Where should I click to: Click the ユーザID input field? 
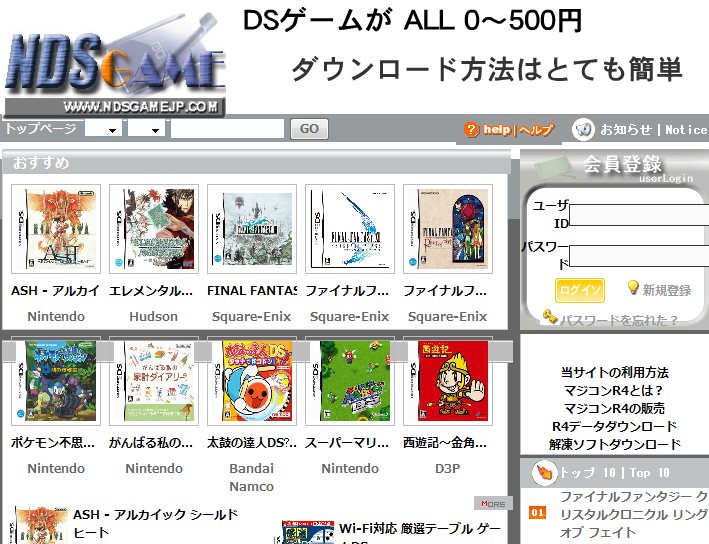pyautogui.click(x=639, y=215)
